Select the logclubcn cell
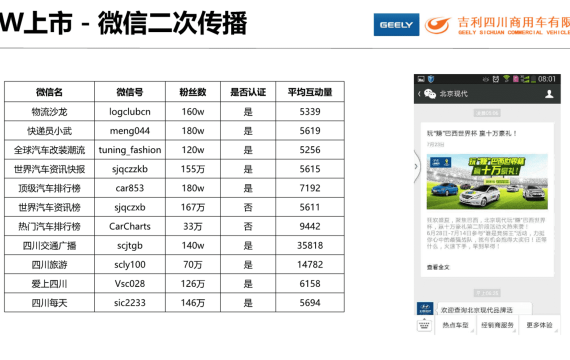 click(x=130, y=112)
